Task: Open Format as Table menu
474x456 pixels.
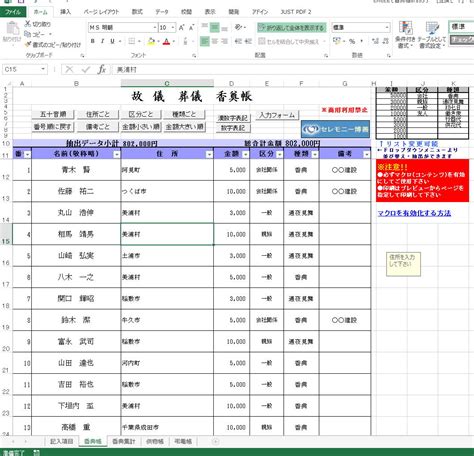Action: pyautogui.click(x=432, y=35)
